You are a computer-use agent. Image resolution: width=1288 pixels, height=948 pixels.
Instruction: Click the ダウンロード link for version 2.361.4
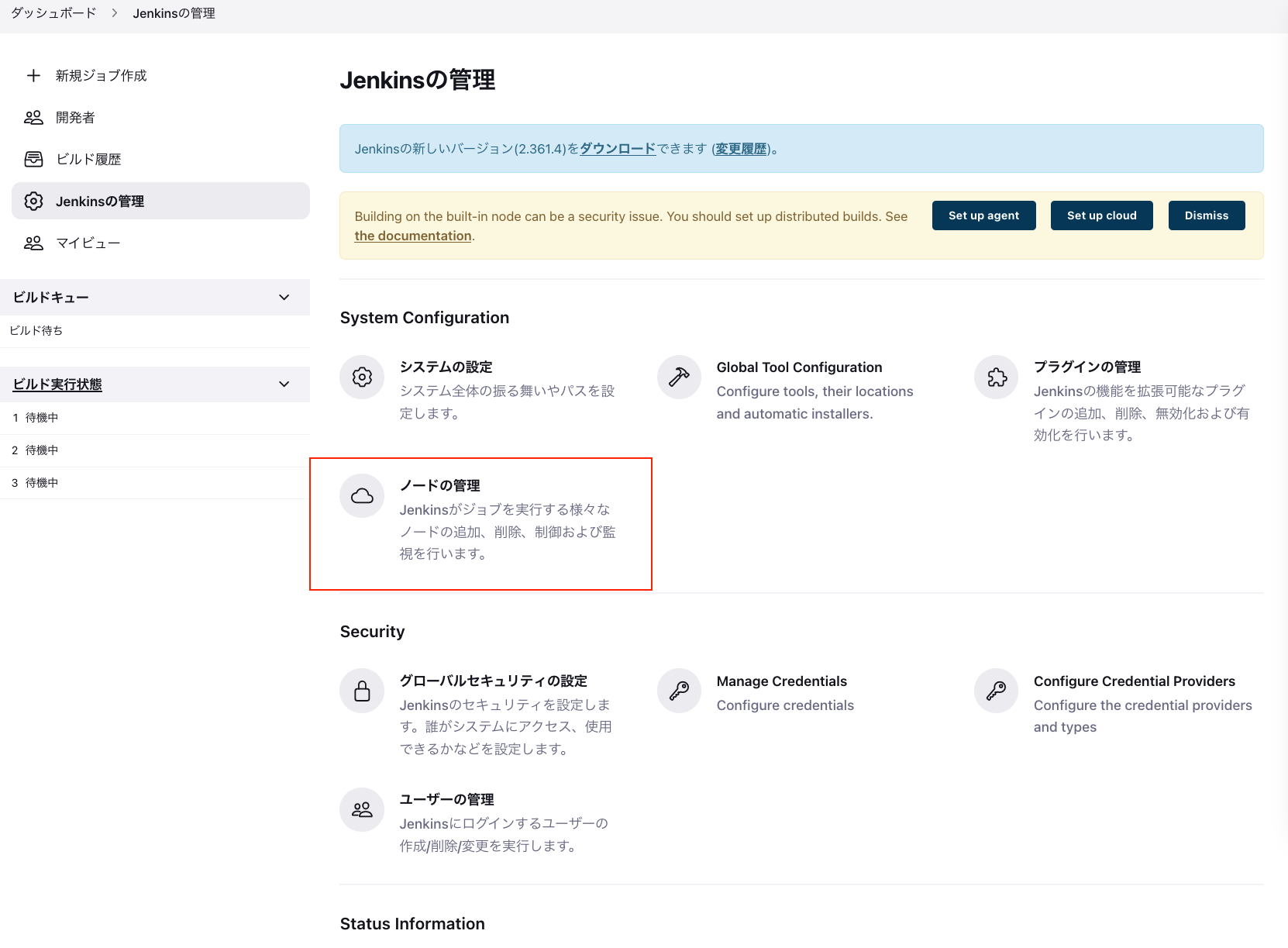tap(616, 148)
